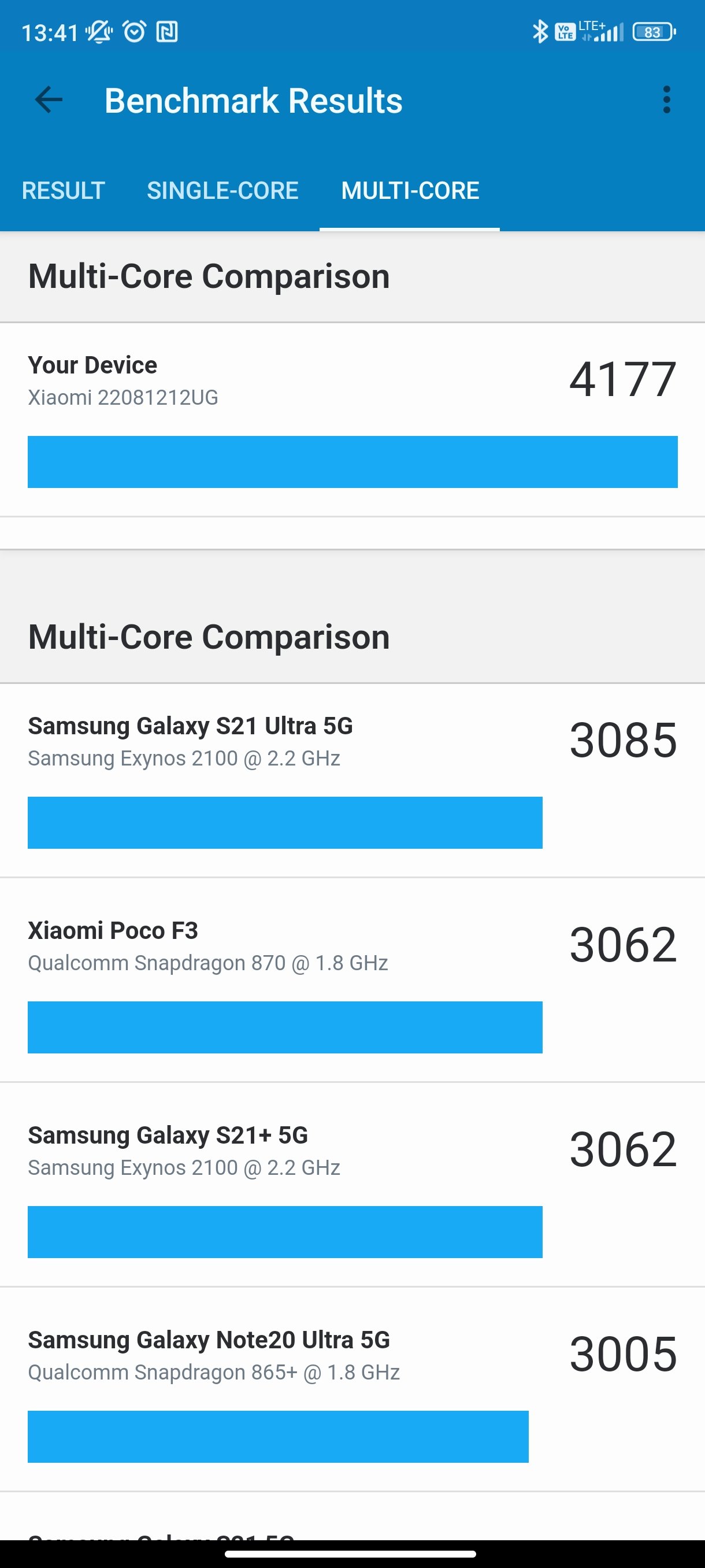Tap the Benchmark Results title

253,101
